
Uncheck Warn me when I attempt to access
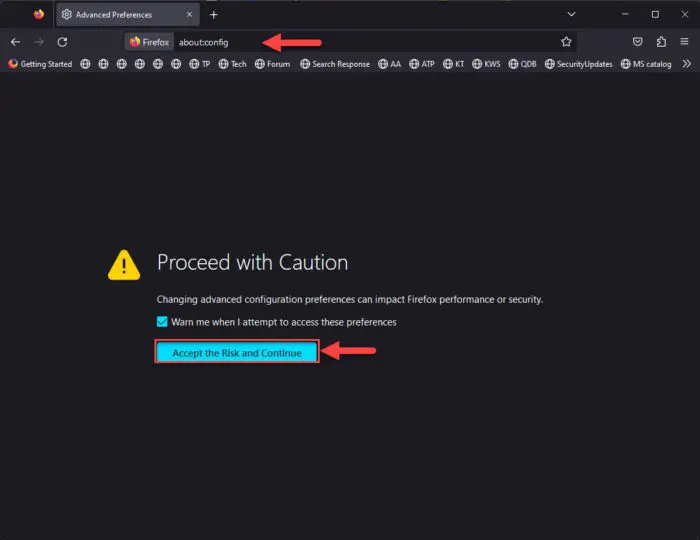[x=162, y=322]
